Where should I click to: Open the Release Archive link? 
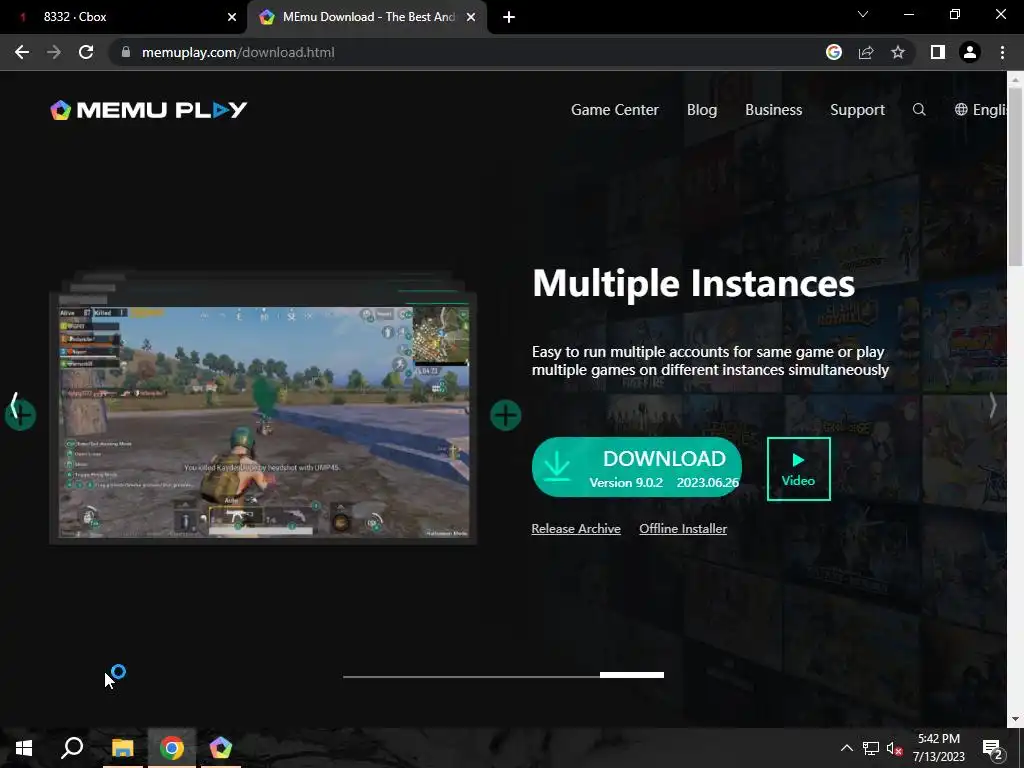point(576,528)
